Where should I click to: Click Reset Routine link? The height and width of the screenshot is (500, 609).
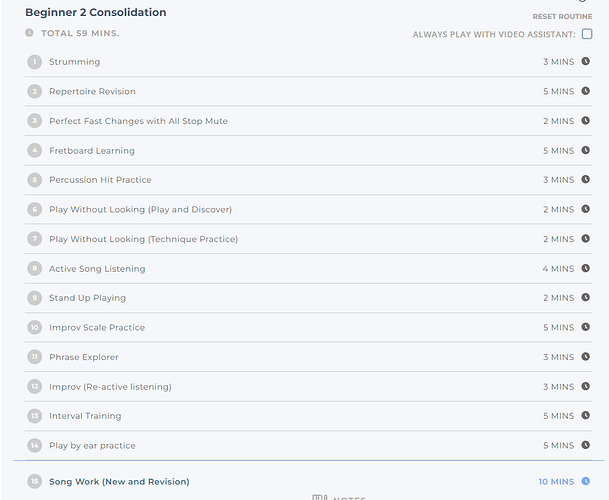[x=562, y=17]
